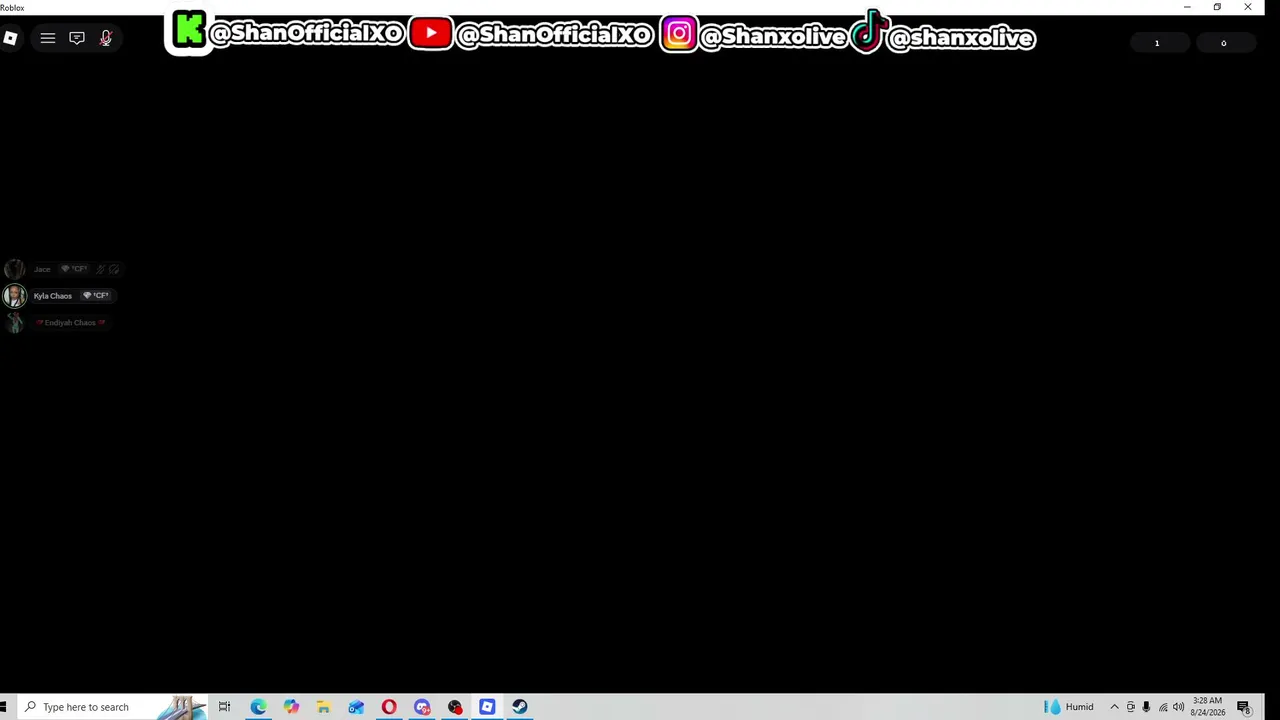This screenshot has width=1280, height=720.
Task: Click the counter showing 0 at top right
Action: [x=1223, y=43]
